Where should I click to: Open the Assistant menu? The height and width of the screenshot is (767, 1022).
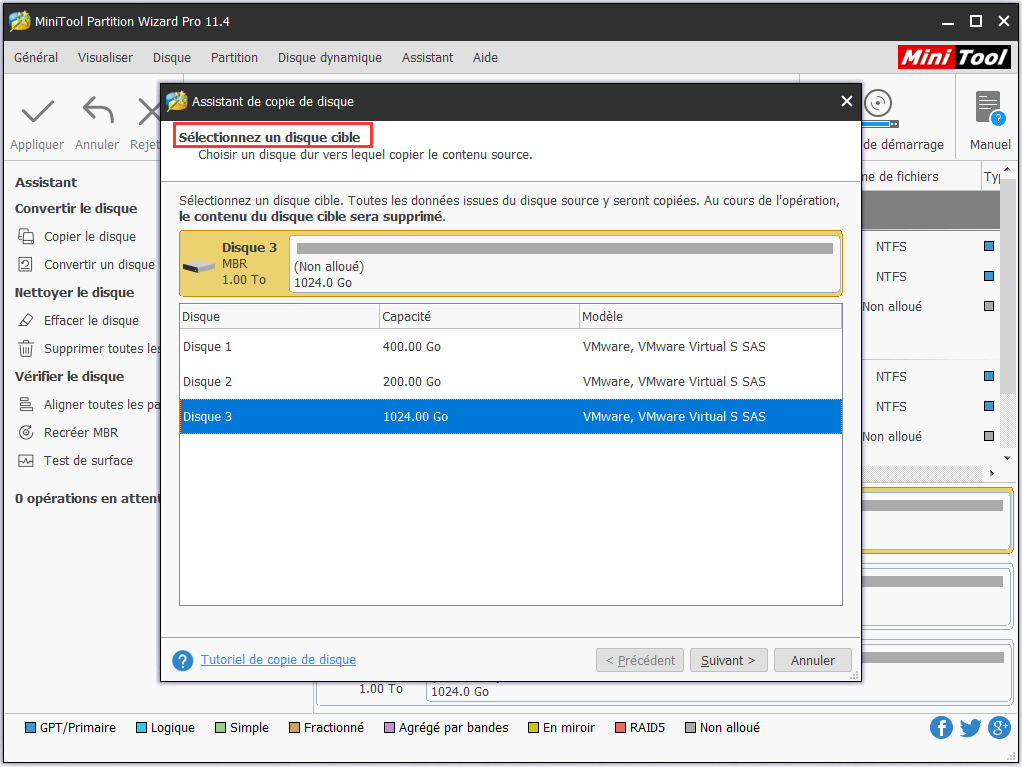[427, 58]
